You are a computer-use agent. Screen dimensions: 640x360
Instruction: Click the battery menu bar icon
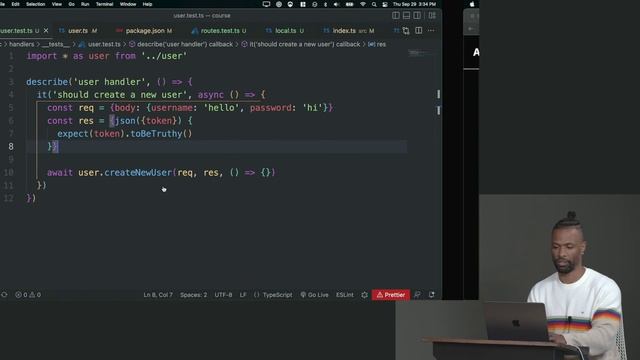[x=350, y=4]
